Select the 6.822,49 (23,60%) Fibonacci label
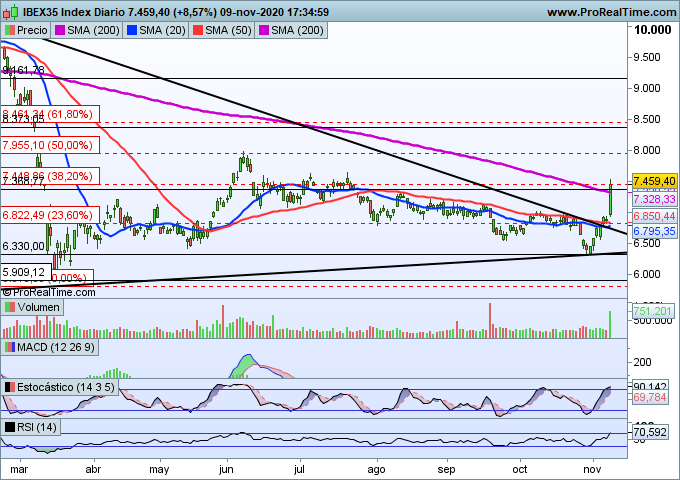 [52, 214]
